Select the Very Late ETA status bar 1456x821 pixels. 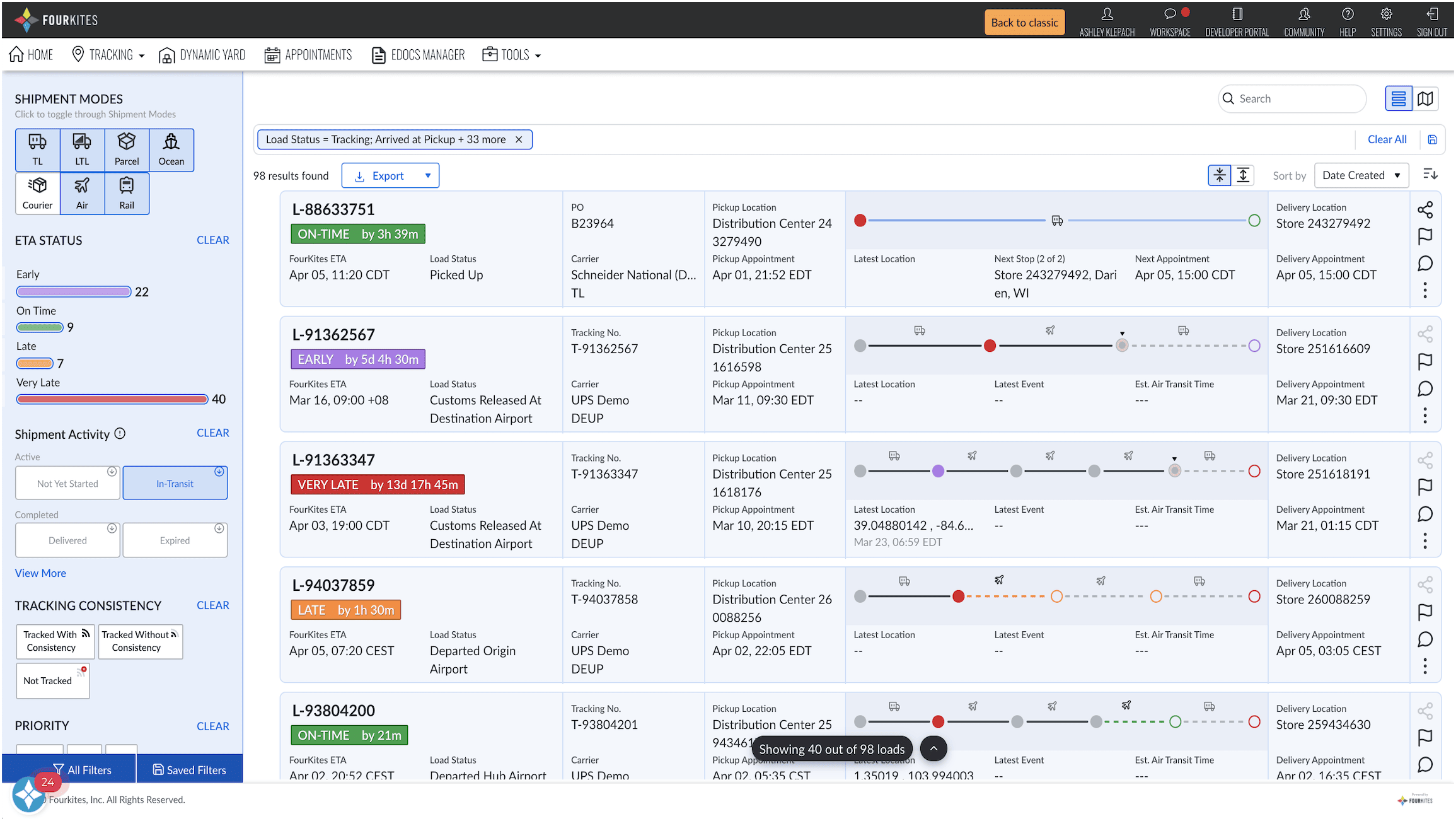(112, 399)
